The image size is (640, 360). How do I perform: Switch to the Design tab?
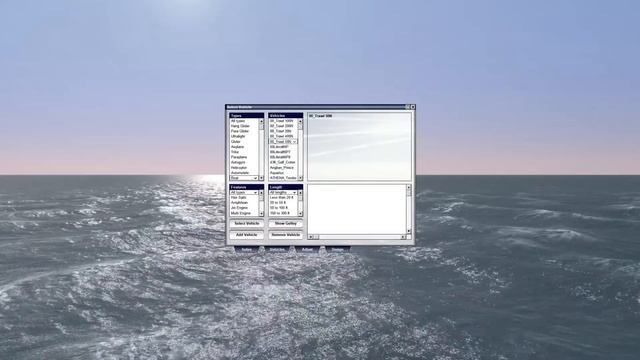pyautogui.click(x=337, y=249)
